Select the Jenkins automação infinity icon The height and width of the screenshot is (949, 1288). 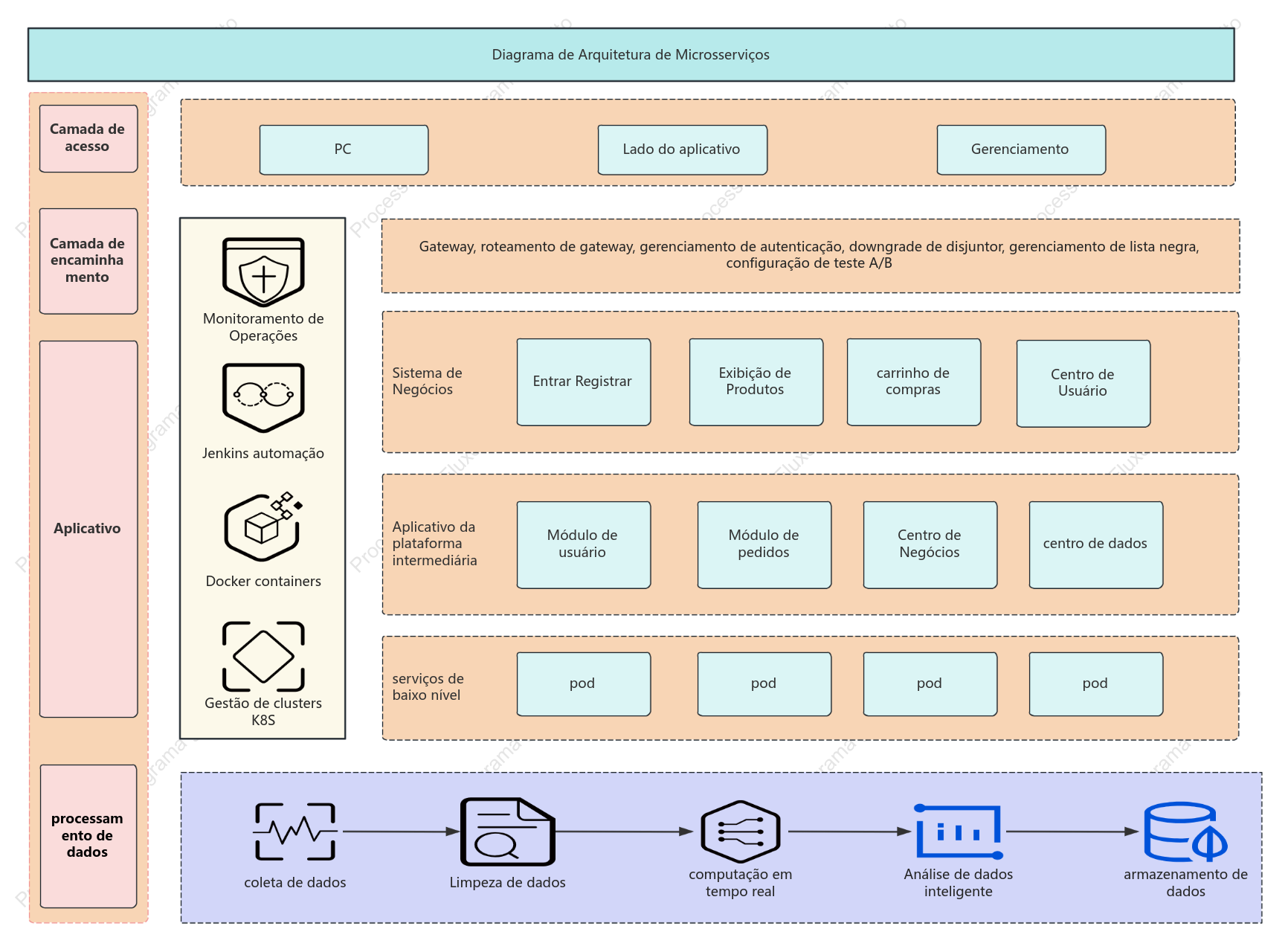[263, 398]
